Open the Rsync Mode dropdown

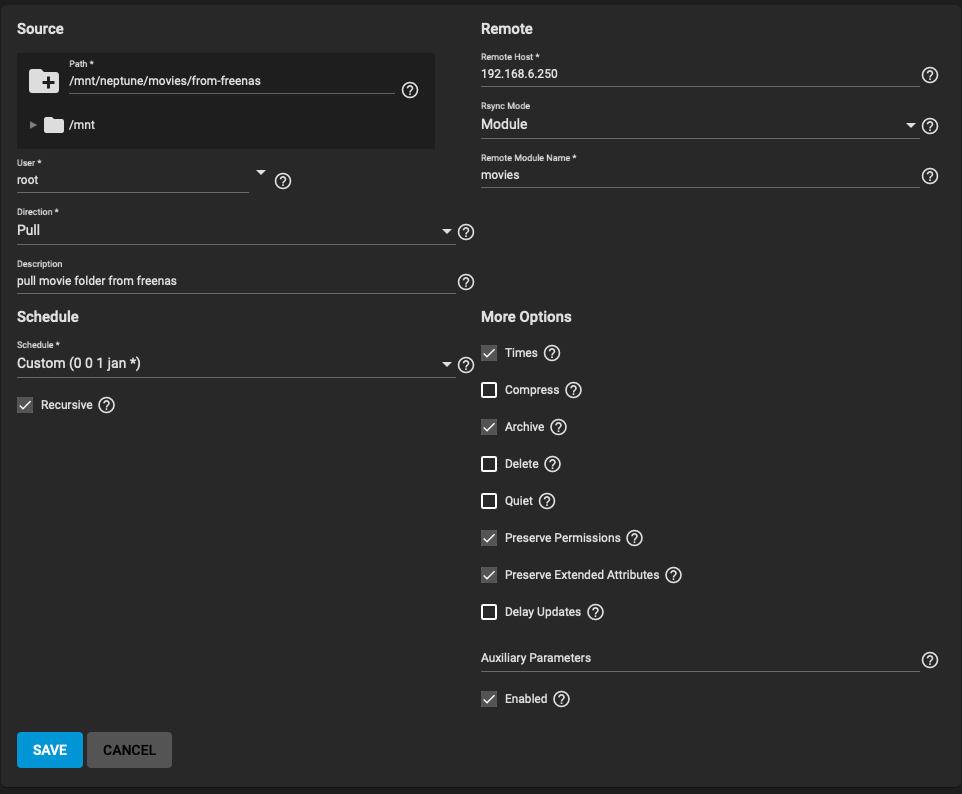click(699, 125)
